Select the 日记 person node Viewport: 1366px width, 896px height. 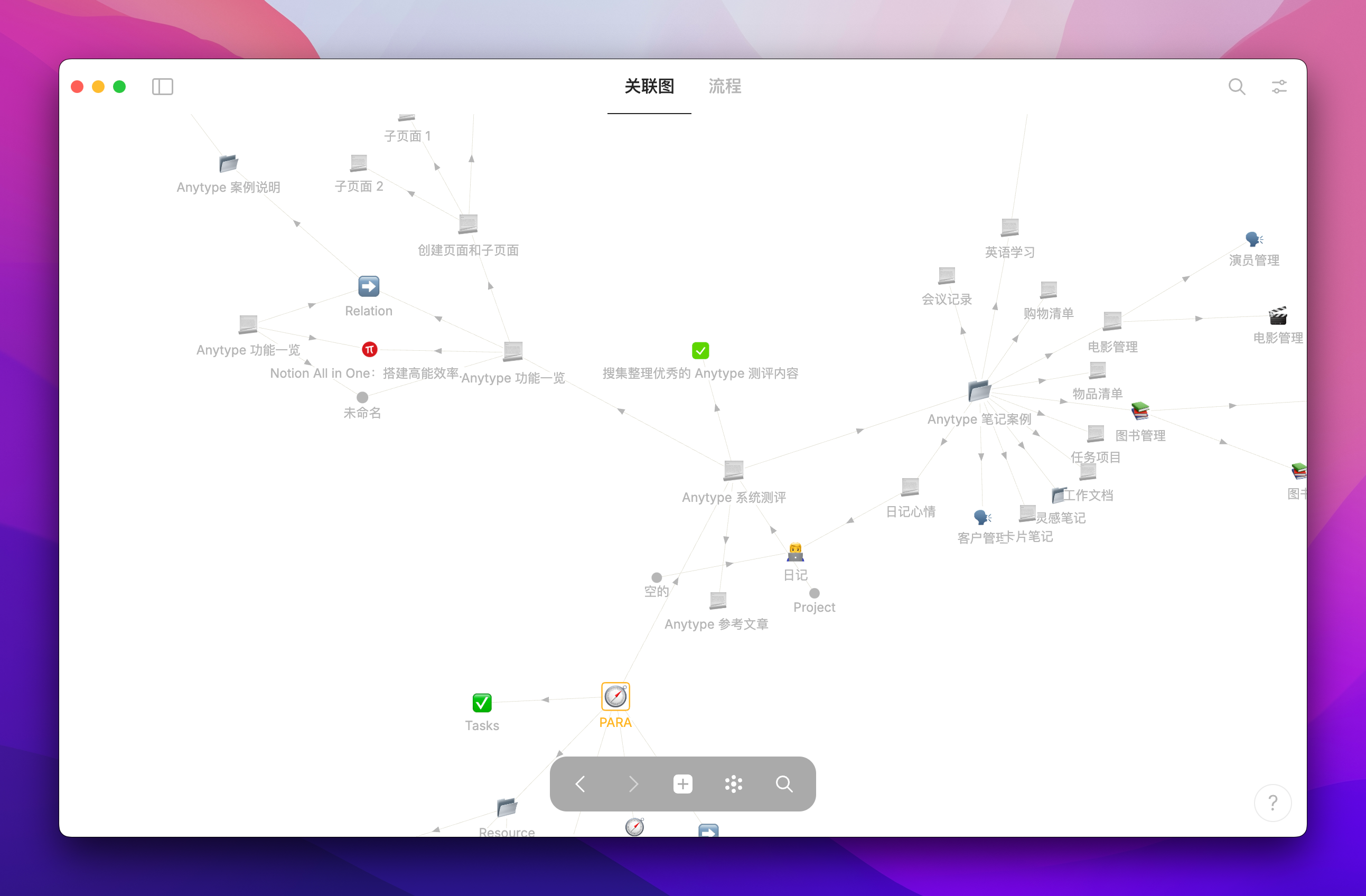pos(795,552)
